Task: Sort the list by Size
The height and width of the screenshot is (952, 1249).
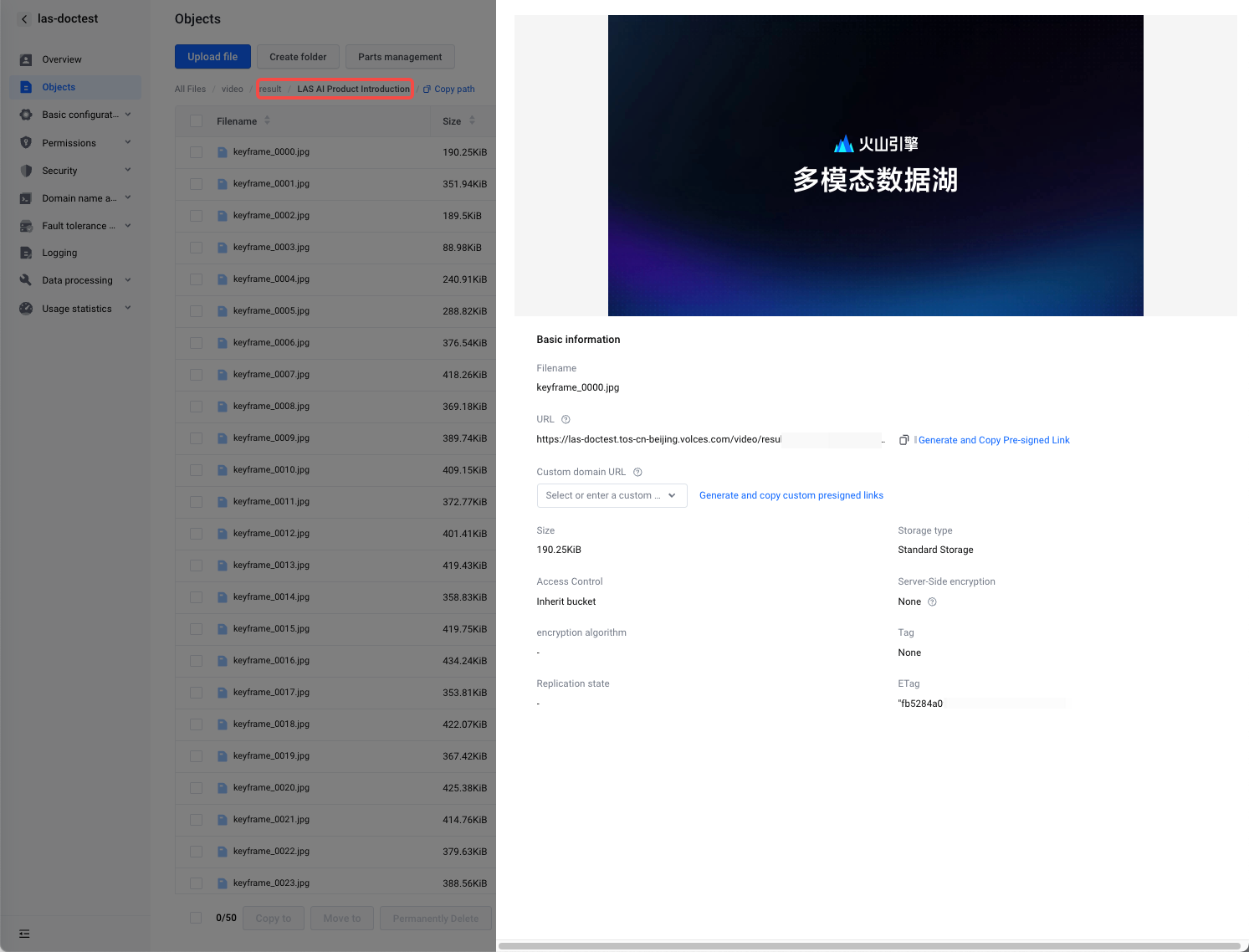Action: [x=472, y=120]
